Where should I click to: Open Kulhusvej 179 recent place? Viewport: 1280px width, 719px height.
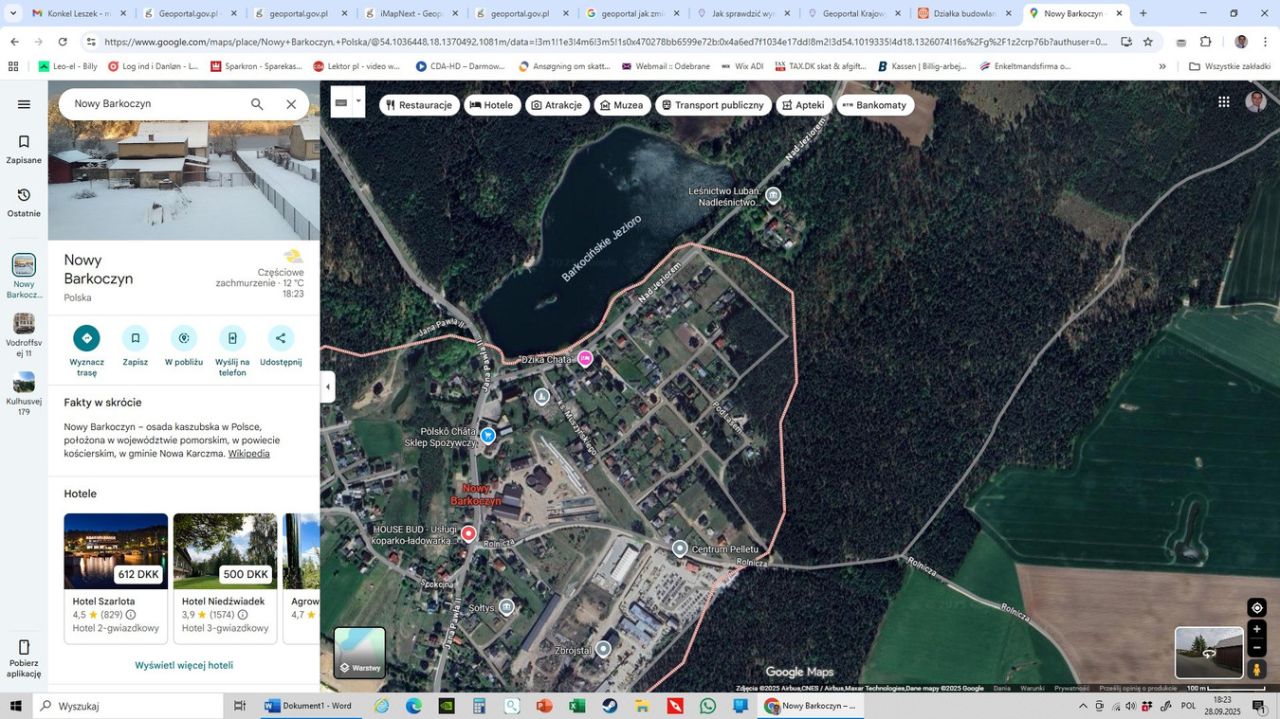click(24, 394)
